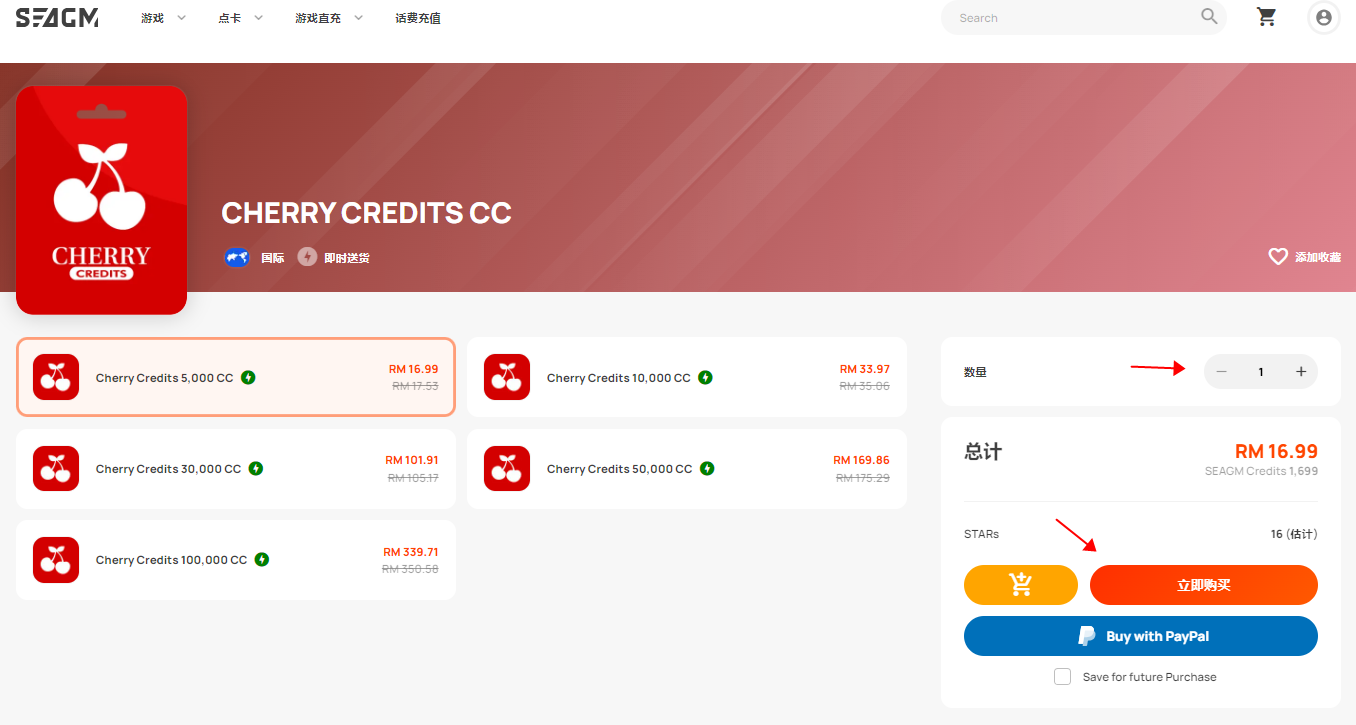Click the SEAGM logo
Viewport: 1356px width, 725px height.
coord(57,17)
